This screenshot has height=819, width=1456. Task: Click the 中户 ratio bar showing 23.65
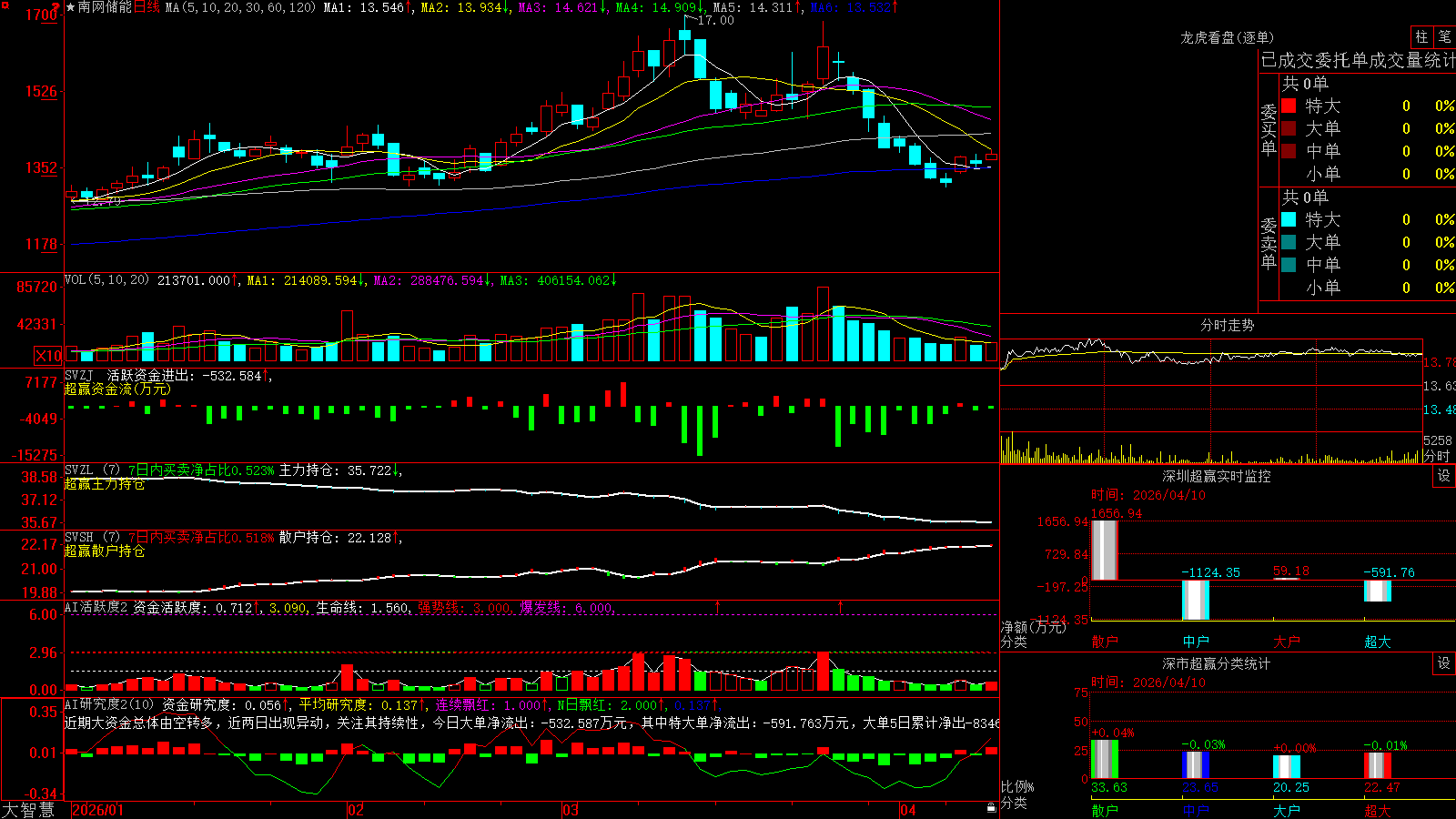point(1196,764)
